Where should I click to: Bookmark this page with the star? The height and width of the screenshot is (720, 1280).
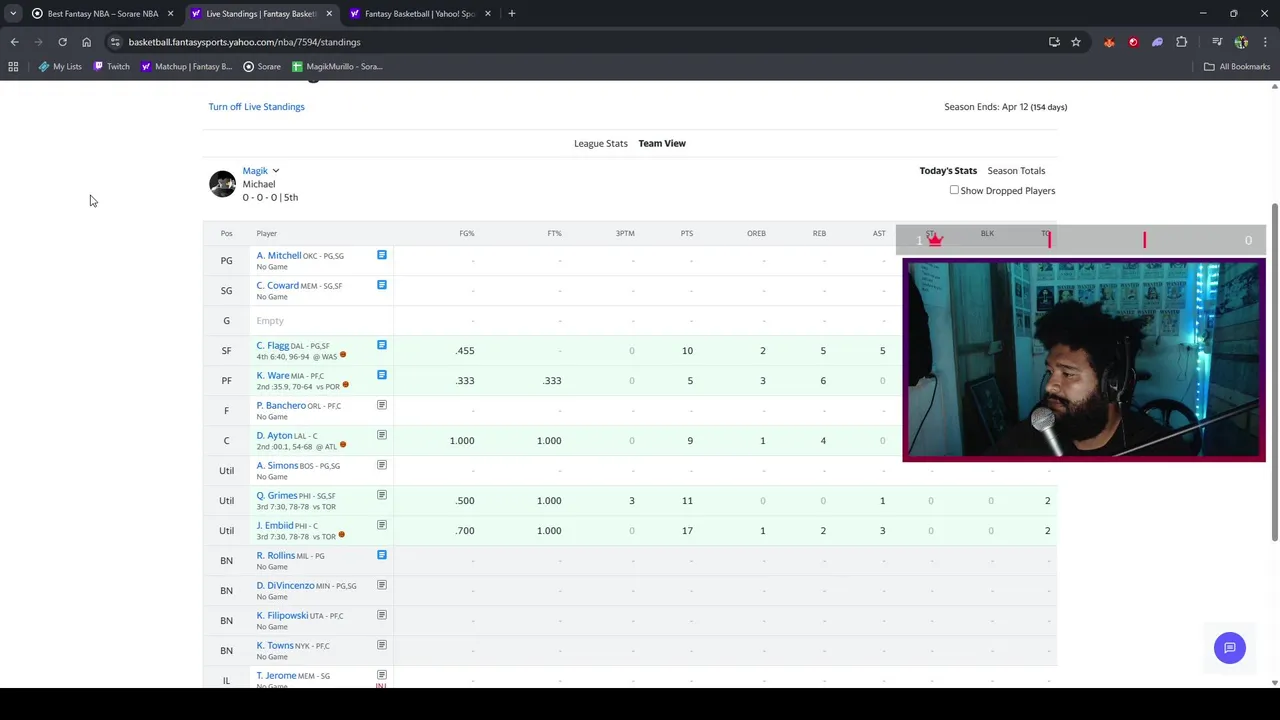1076,42
